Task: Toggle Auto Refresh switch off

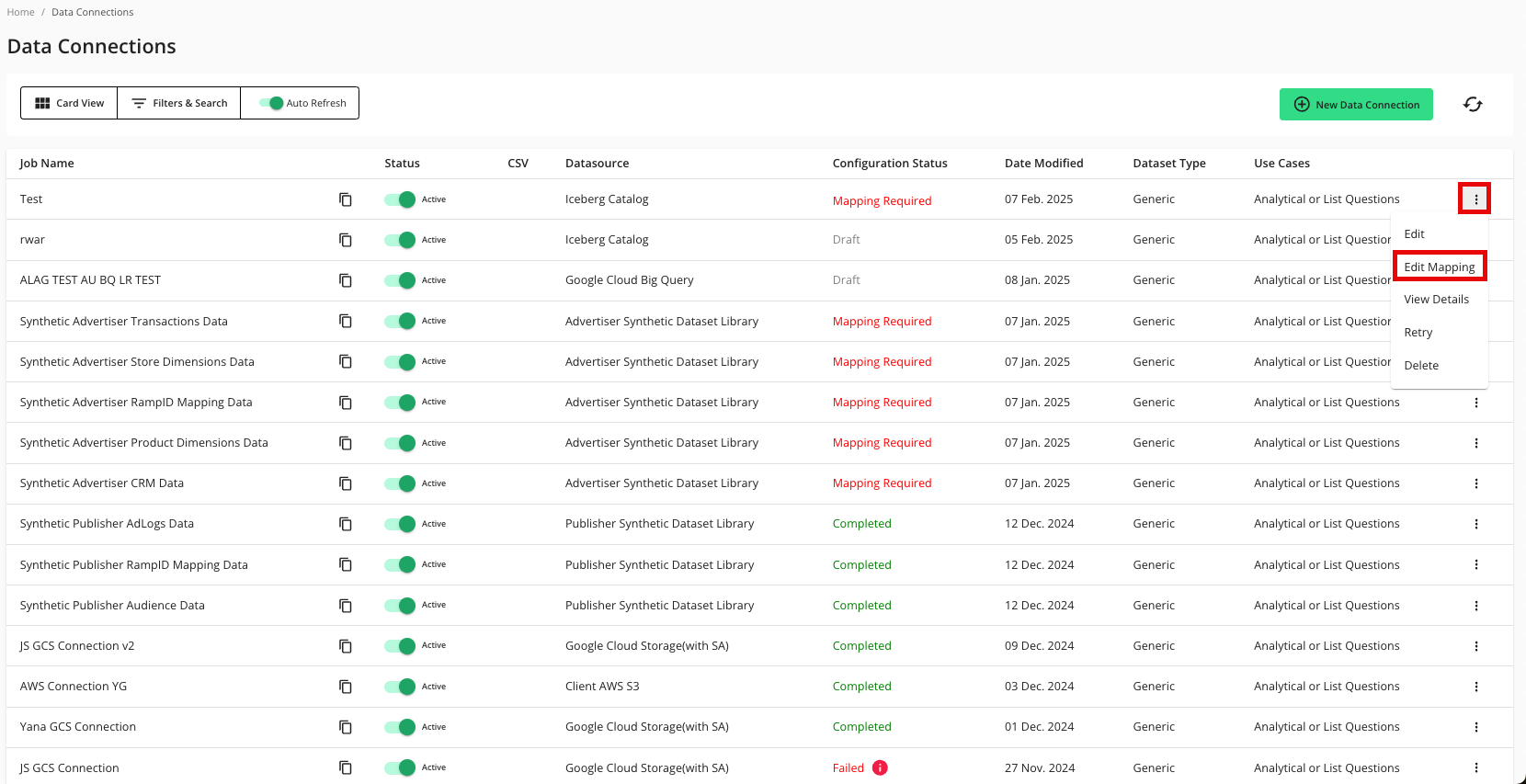Action: tap(271, 103)
